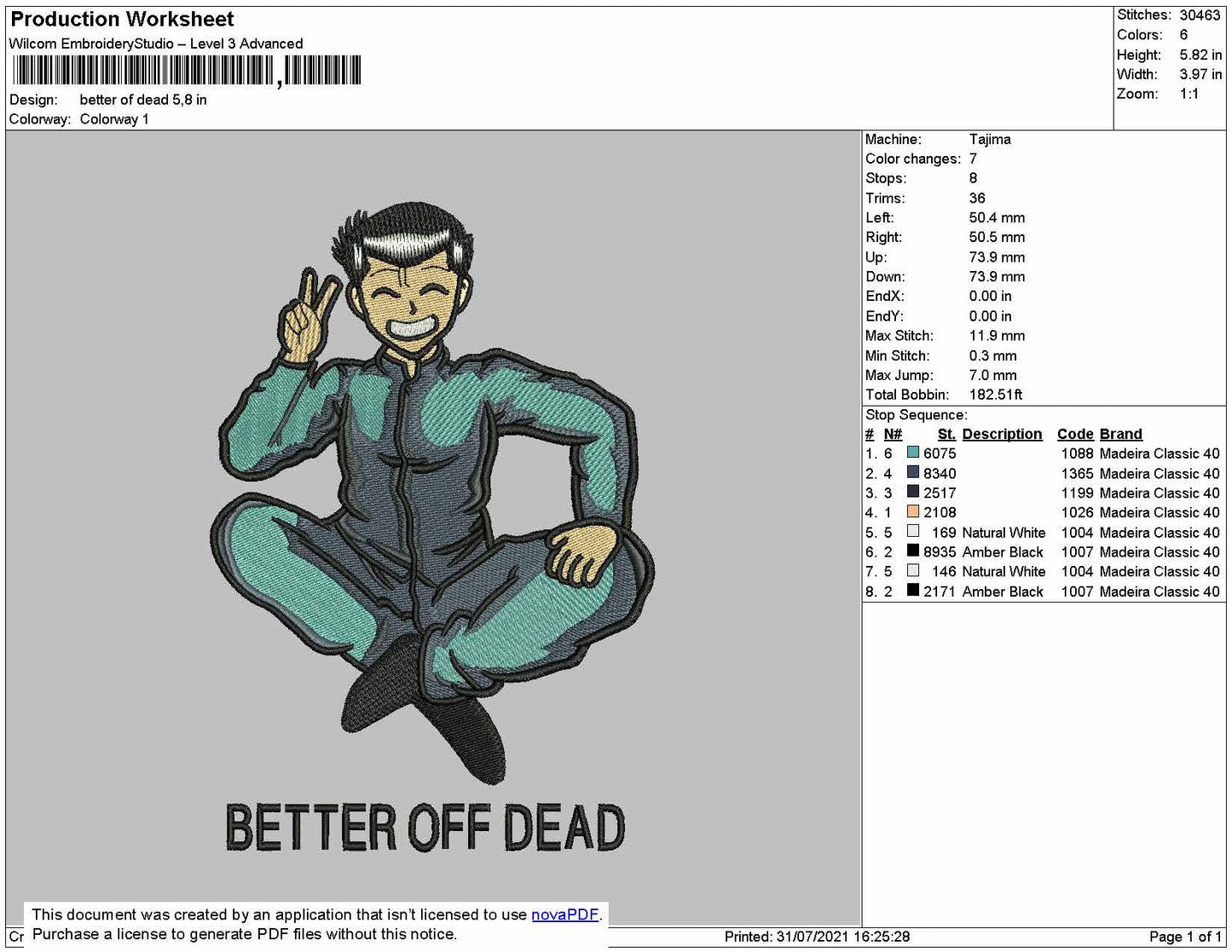1232x952 pixels.
Task: Click the 8340 slate color swatch
Action: point(913,473)
